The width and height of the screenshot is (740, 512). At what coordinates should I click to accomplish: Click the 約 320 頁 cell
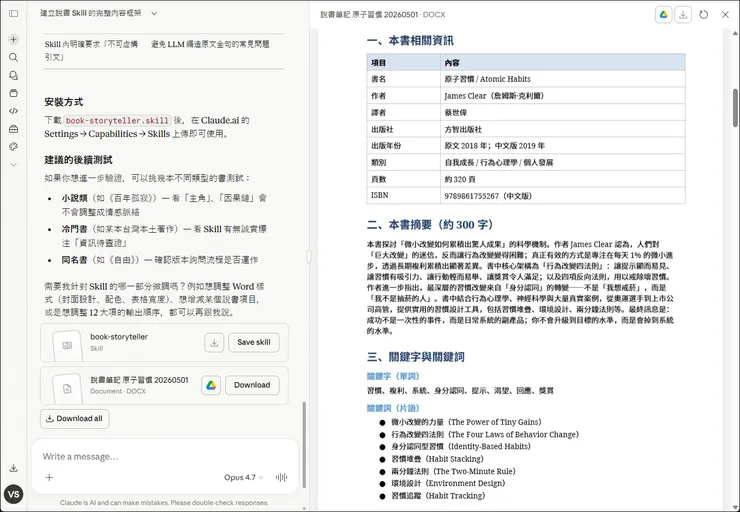click(x=563, y=179)
